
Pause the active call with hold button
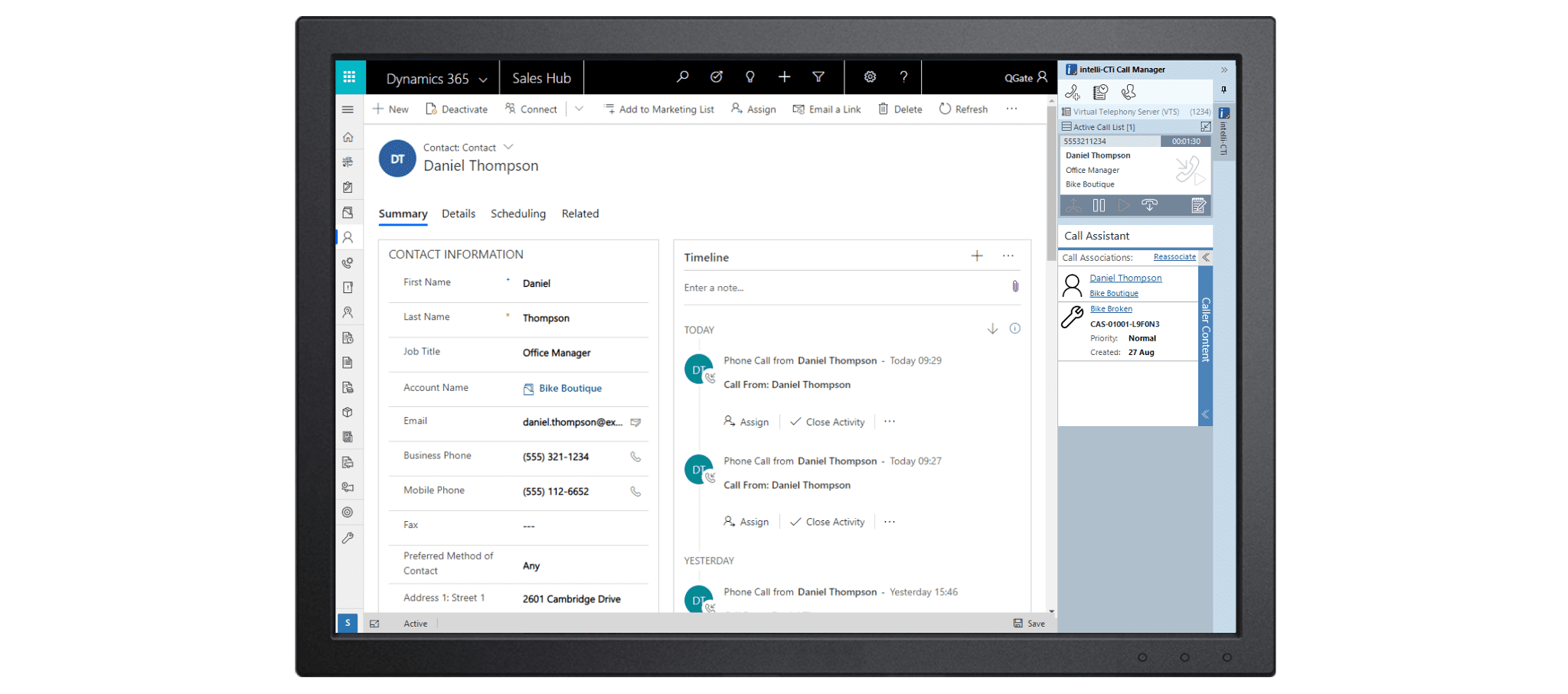point(1099,205)
